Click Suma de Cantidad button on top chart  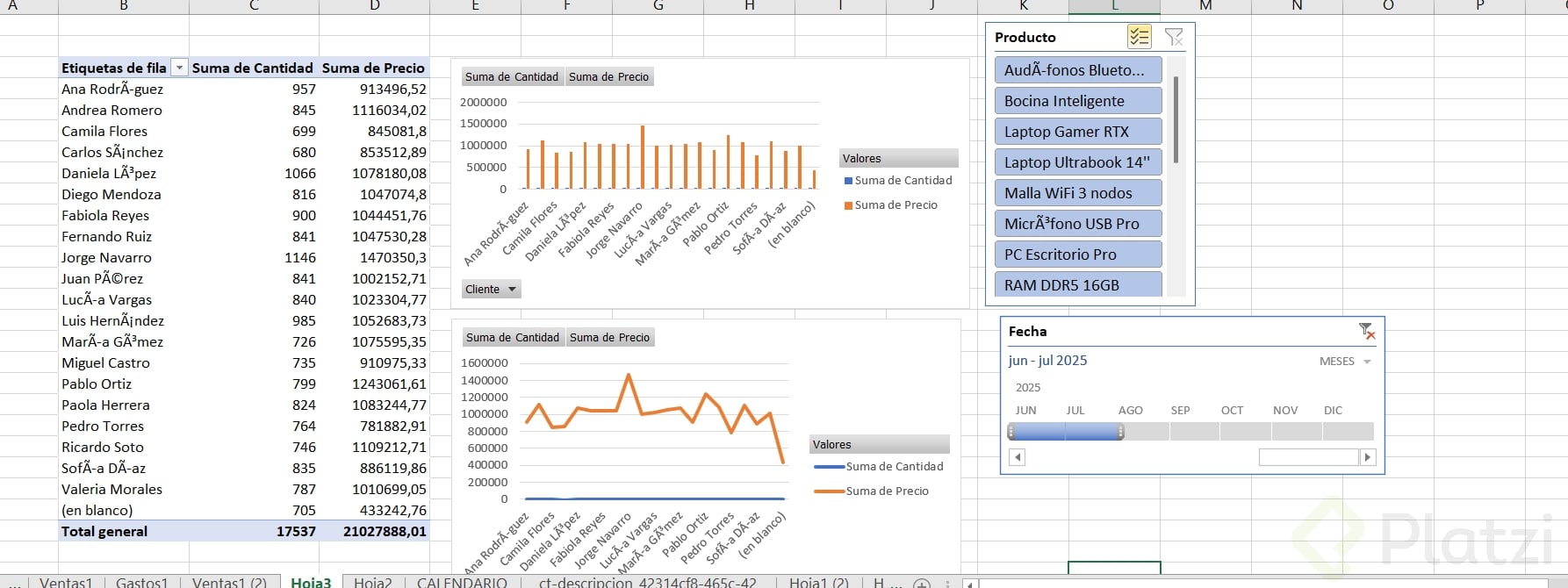tap(512, 77)
